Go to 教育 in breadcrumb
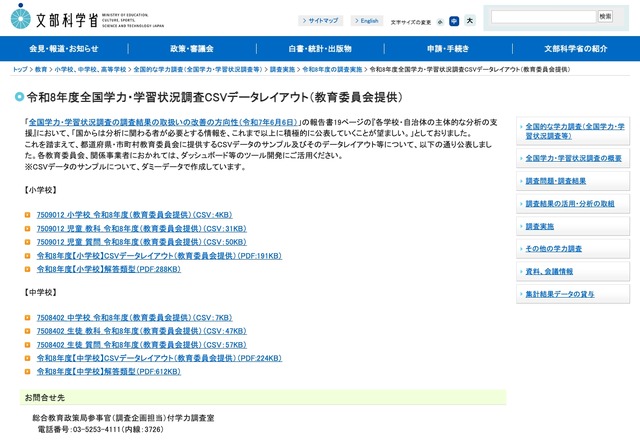The width and height of the screenshot is (640, 444). pos(41,69)
